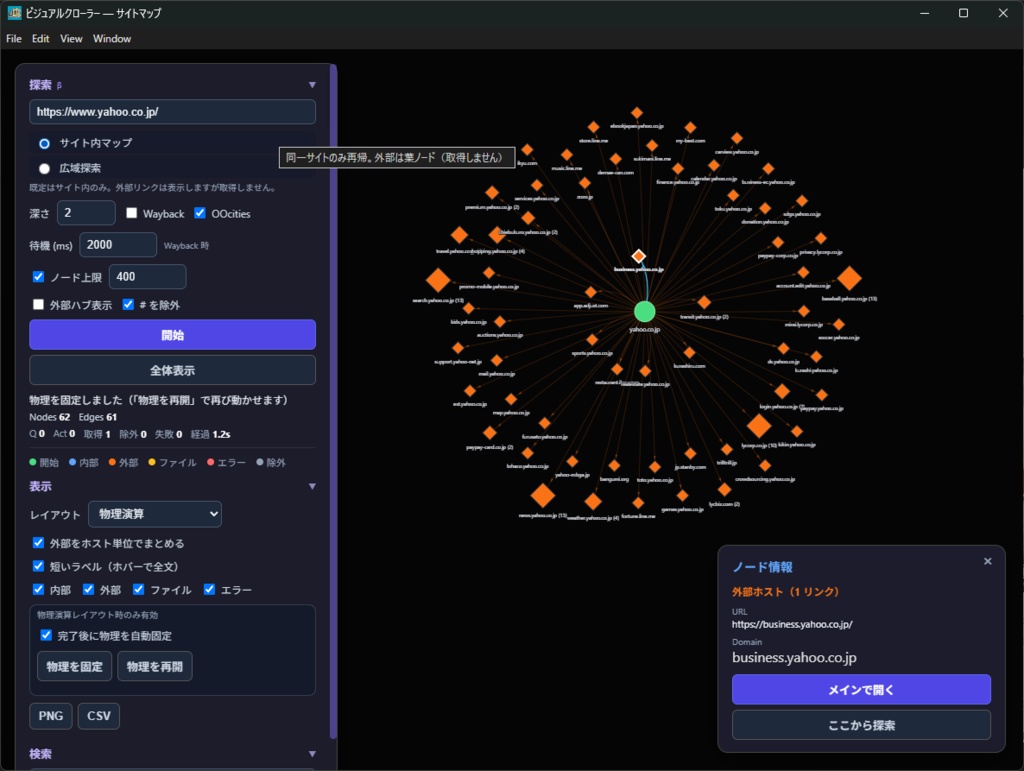The image size is (1024, 771).
Task: Select the baseball.yahoo.co.jp (13) diamond node
Action: click(x=849, y=278)
